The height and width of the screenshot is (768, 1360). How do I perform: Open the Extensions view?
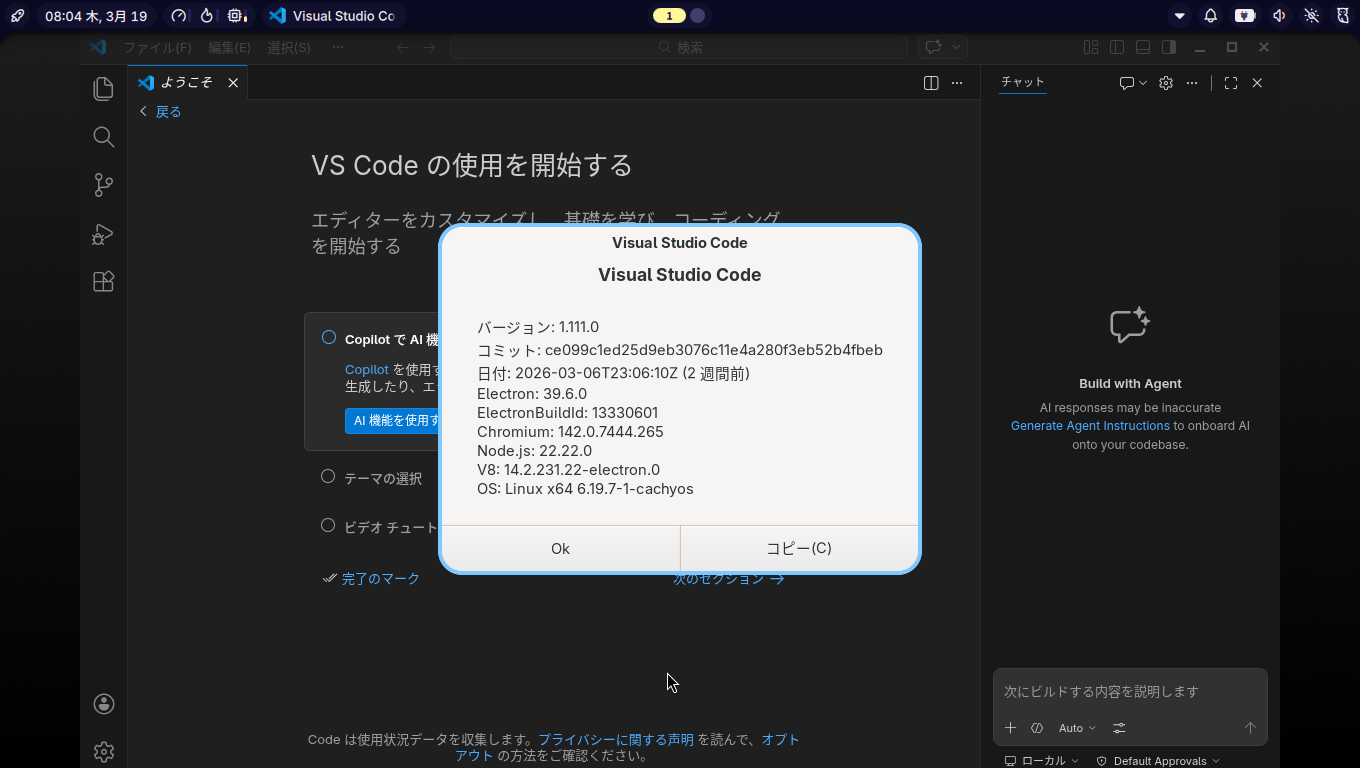(103, 282)
